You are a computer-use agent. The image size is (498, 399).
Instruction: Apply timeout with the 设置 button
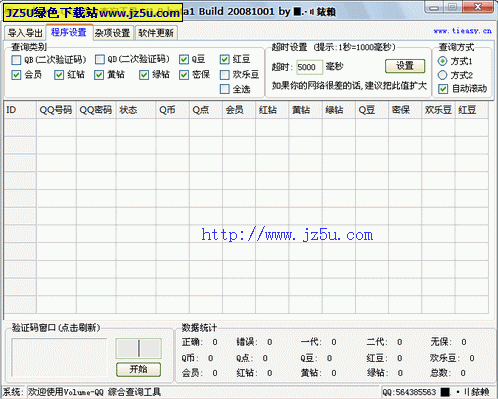405,66
